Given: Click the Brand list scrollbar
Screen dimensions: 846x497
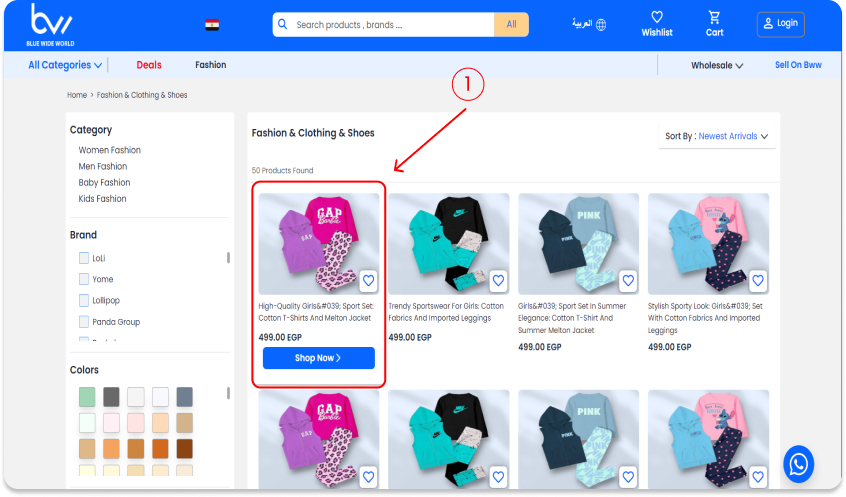Looking at the screenshot, I should tap(228, 258).
